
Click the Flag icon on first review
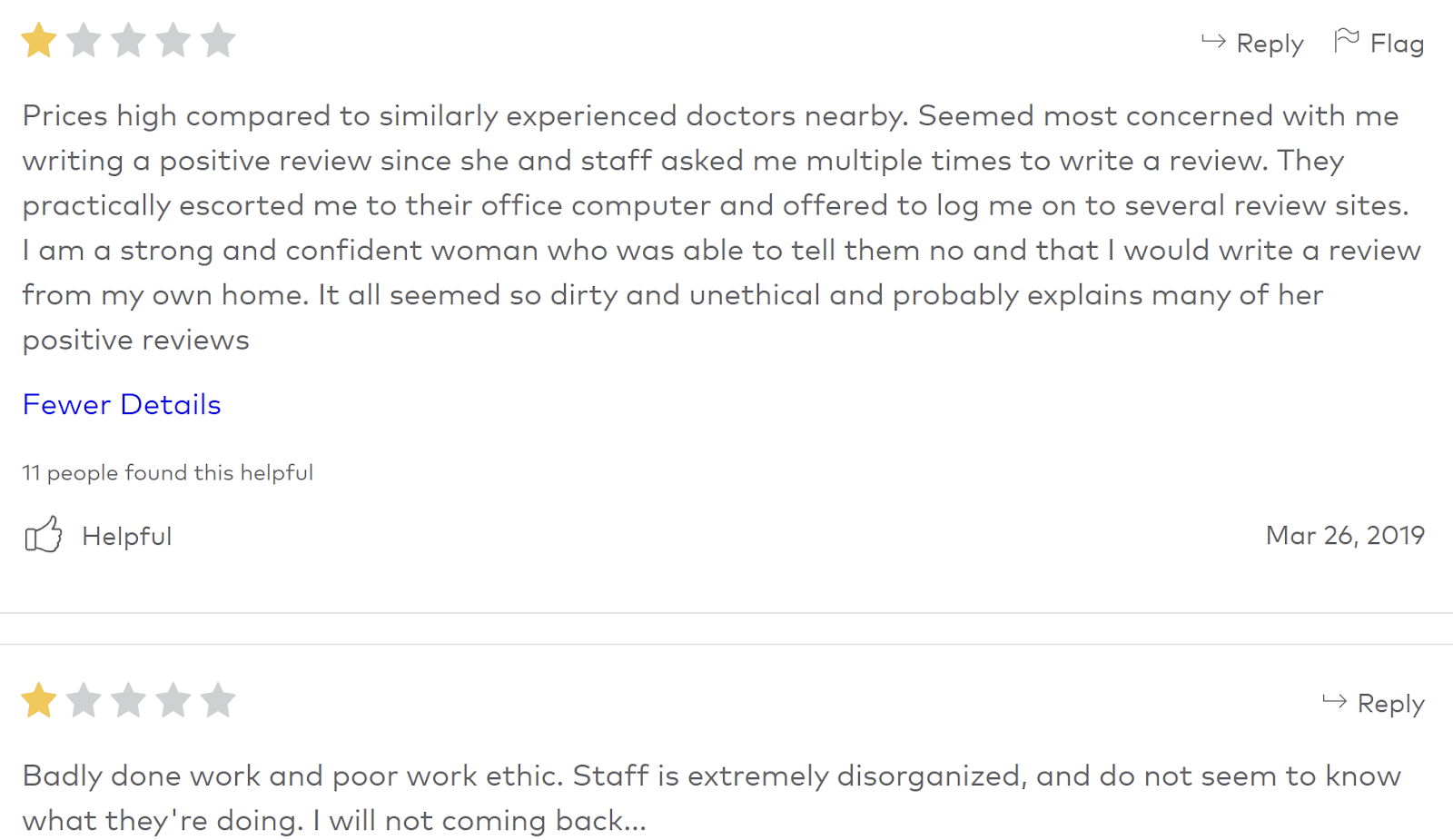click(x=1346, y=41)
